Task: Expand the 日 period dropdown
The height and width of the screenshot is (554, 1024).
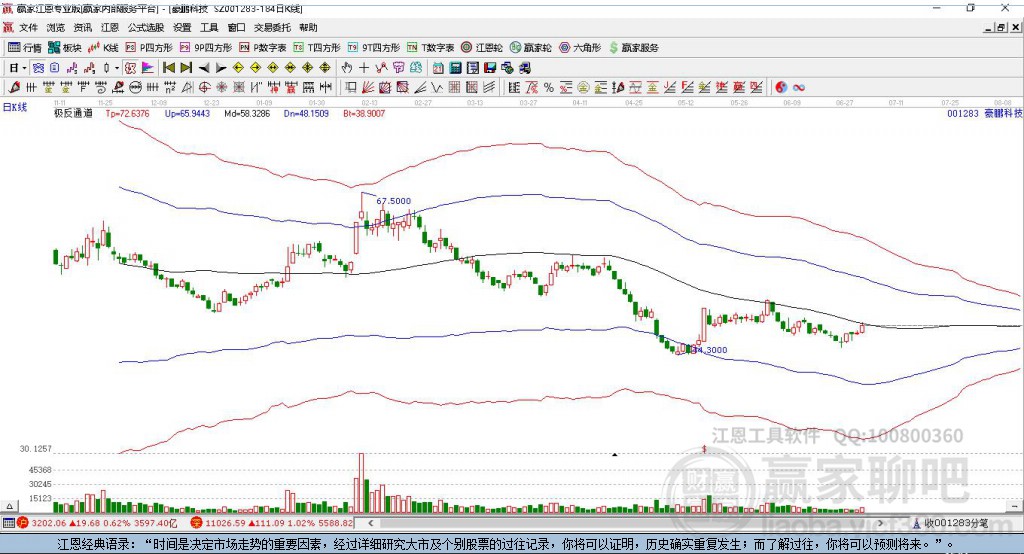Action: click(24, 68)
